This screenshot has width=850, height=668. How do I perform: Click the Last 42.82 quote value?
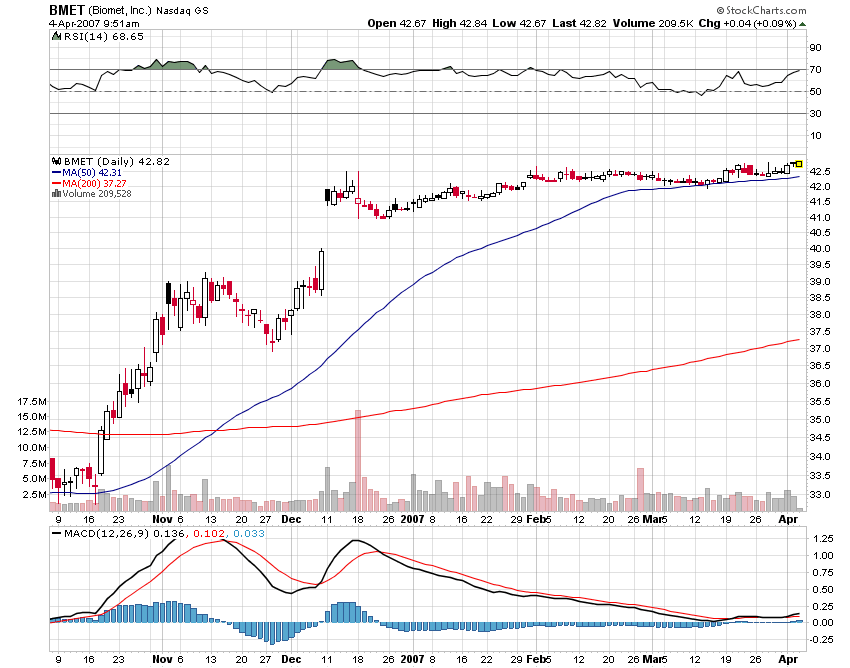click(579, 23)
